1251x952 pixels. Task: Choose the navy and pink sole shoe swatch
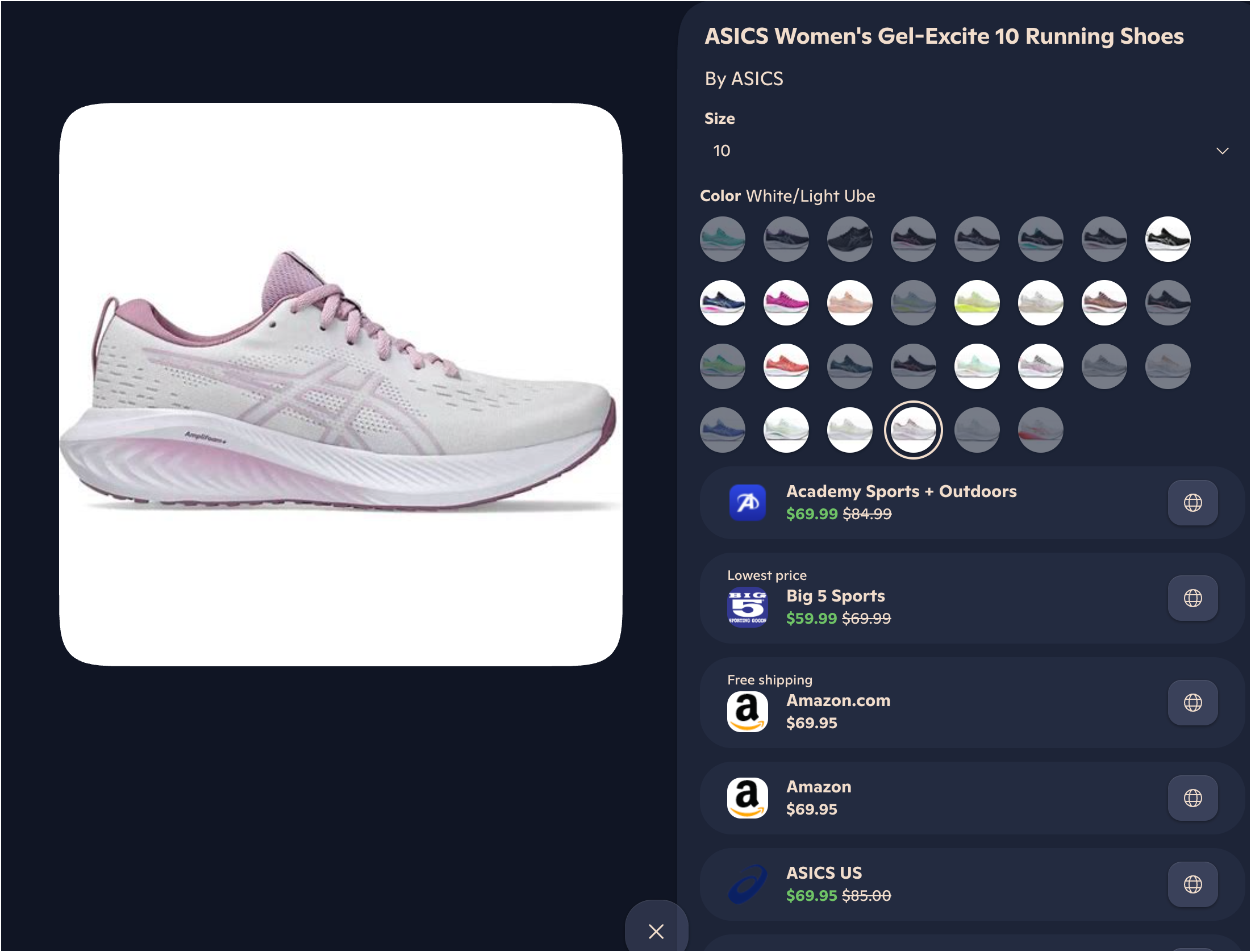[x=722, y=303]
